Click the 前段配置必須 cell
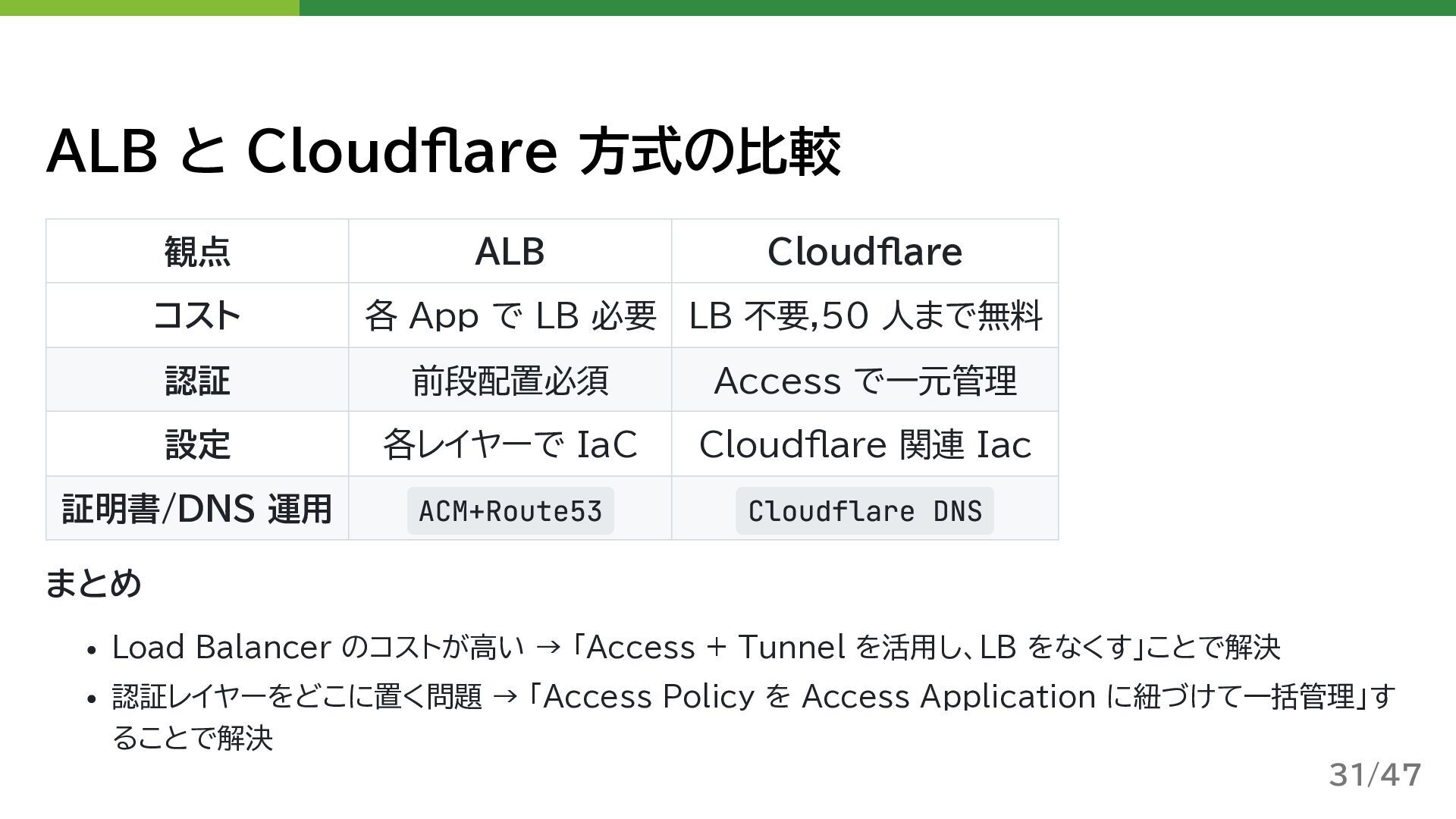The image size is (1456, 819). 510,380
